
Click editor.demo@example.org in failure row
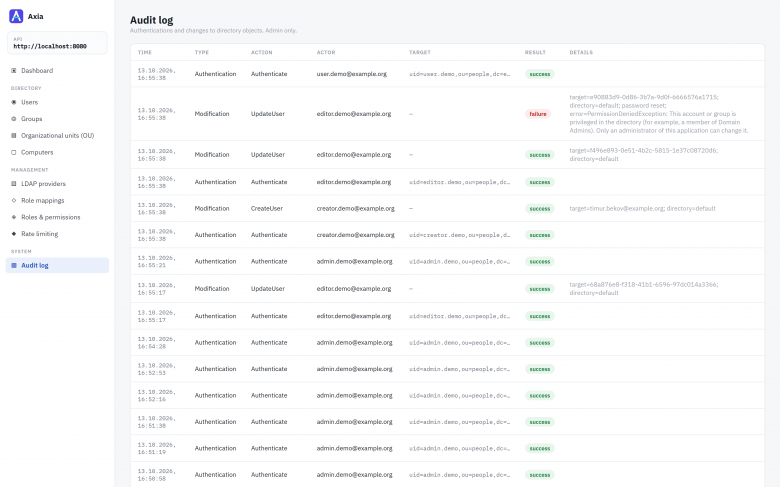(354, 114)
